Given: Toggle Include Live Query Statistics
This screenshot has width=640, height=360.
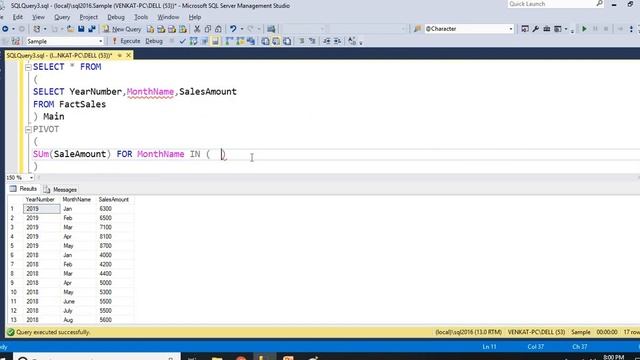Looking at the screenshot, I should tap(240, 41).
